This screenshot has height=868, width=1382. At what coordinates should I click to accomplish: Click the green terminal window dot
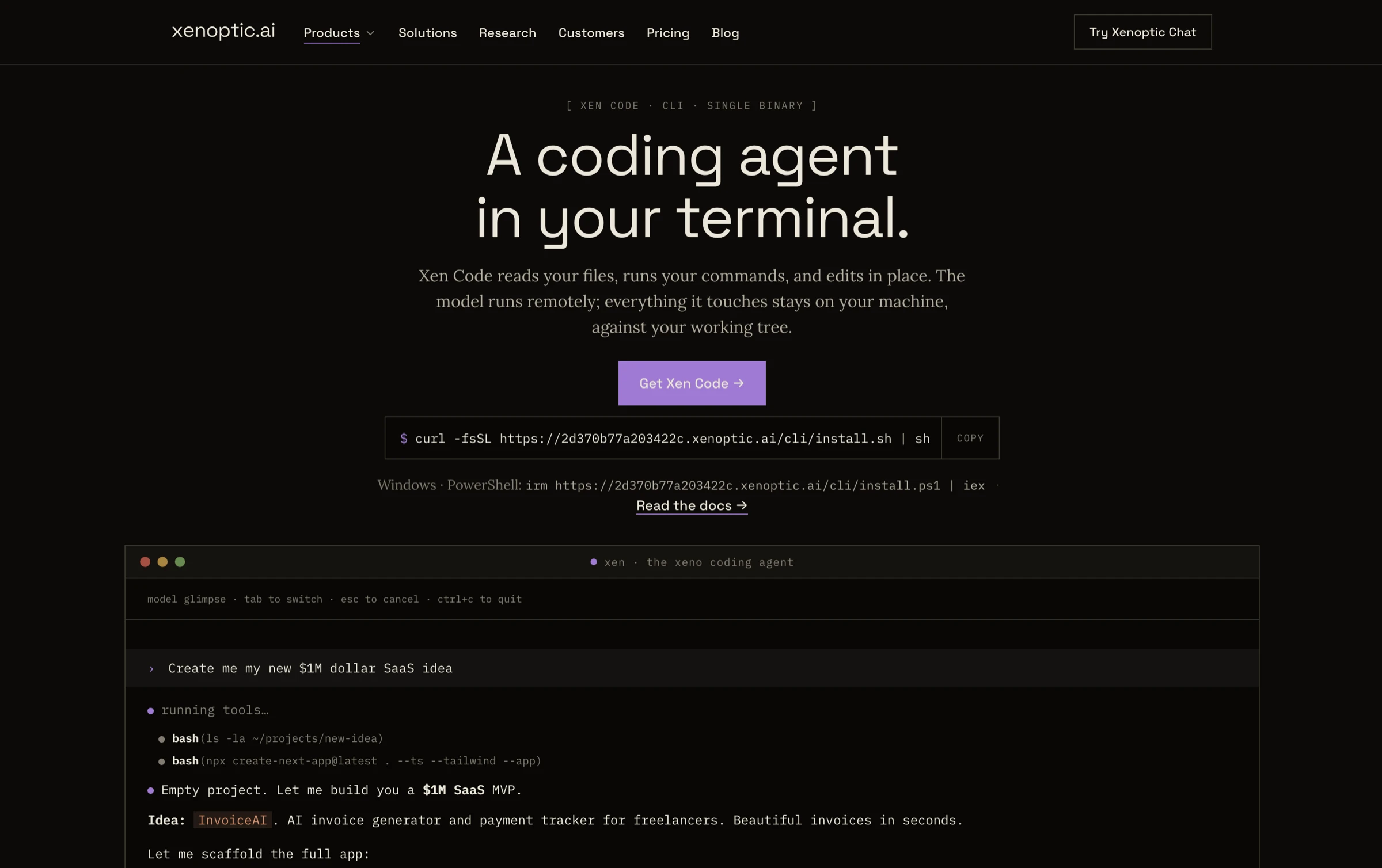[180, 562]
